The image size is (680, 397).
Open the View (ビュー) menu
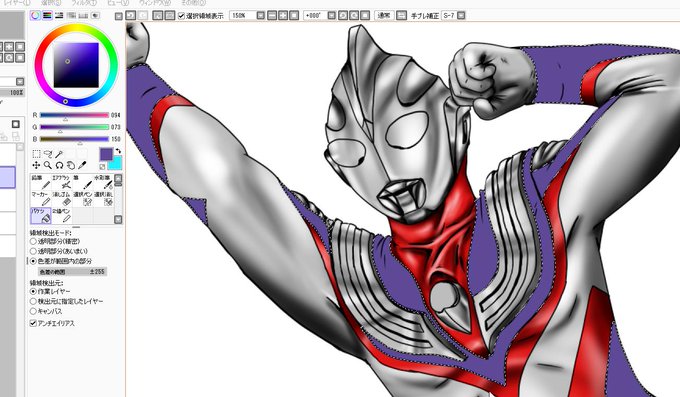click(x=118, y=3)
